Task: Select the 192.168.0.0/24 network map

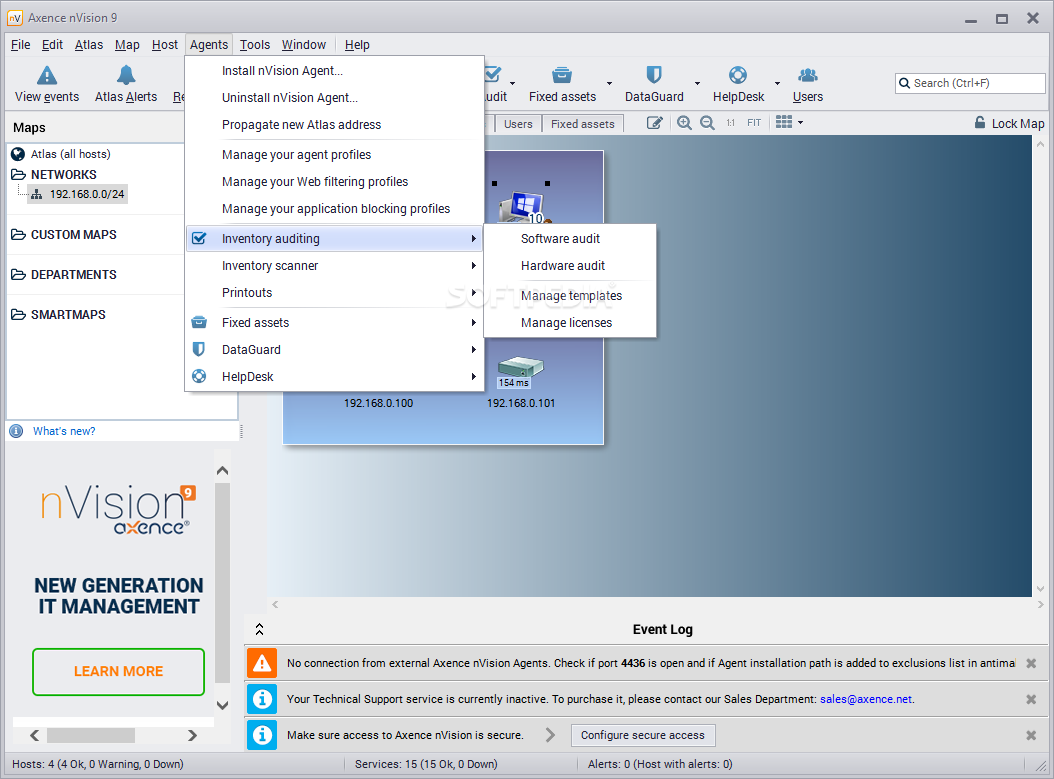Action: coord(78,194)
